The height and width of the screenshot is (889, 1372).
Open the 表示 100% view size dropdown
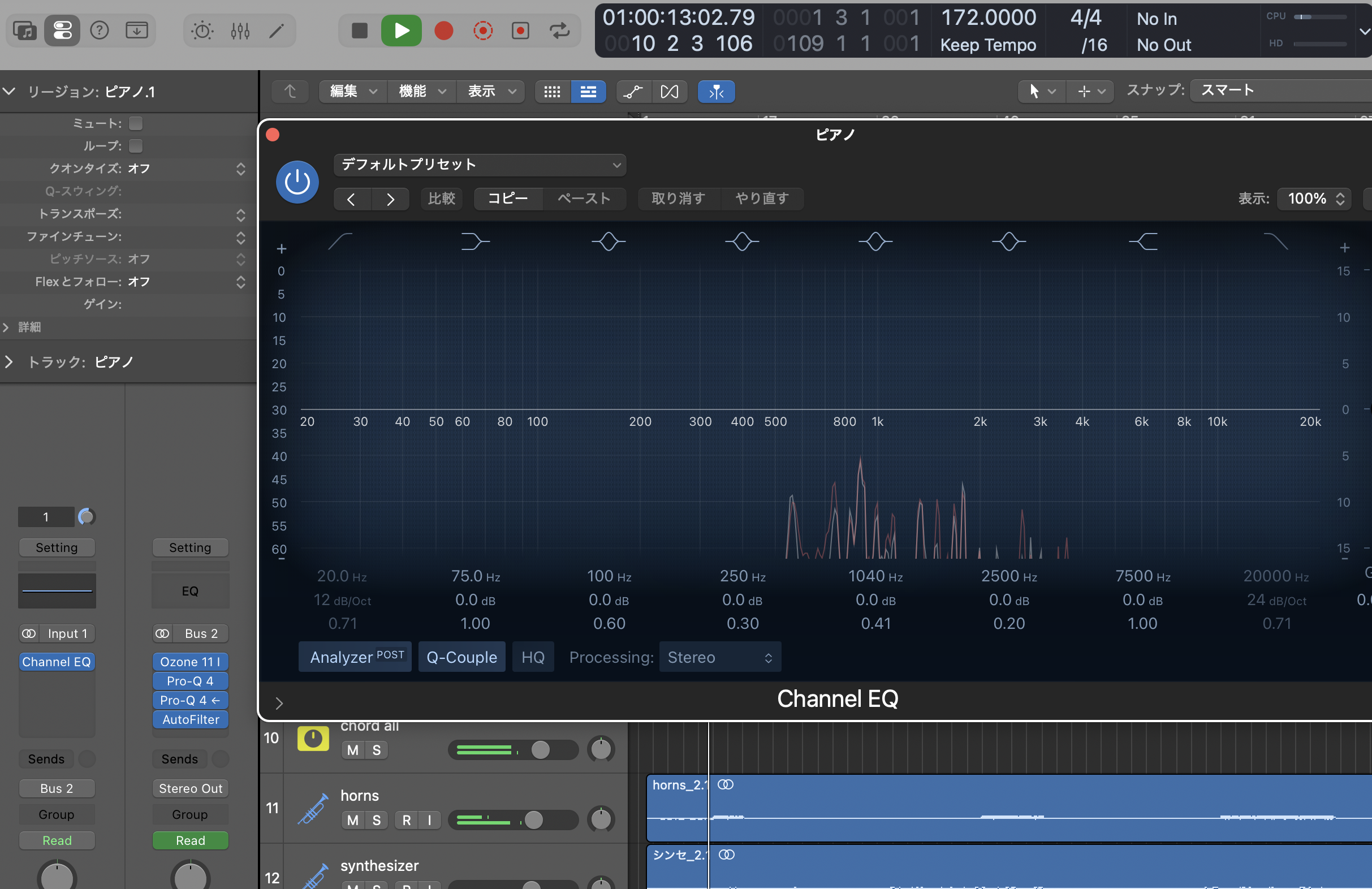1314,198
